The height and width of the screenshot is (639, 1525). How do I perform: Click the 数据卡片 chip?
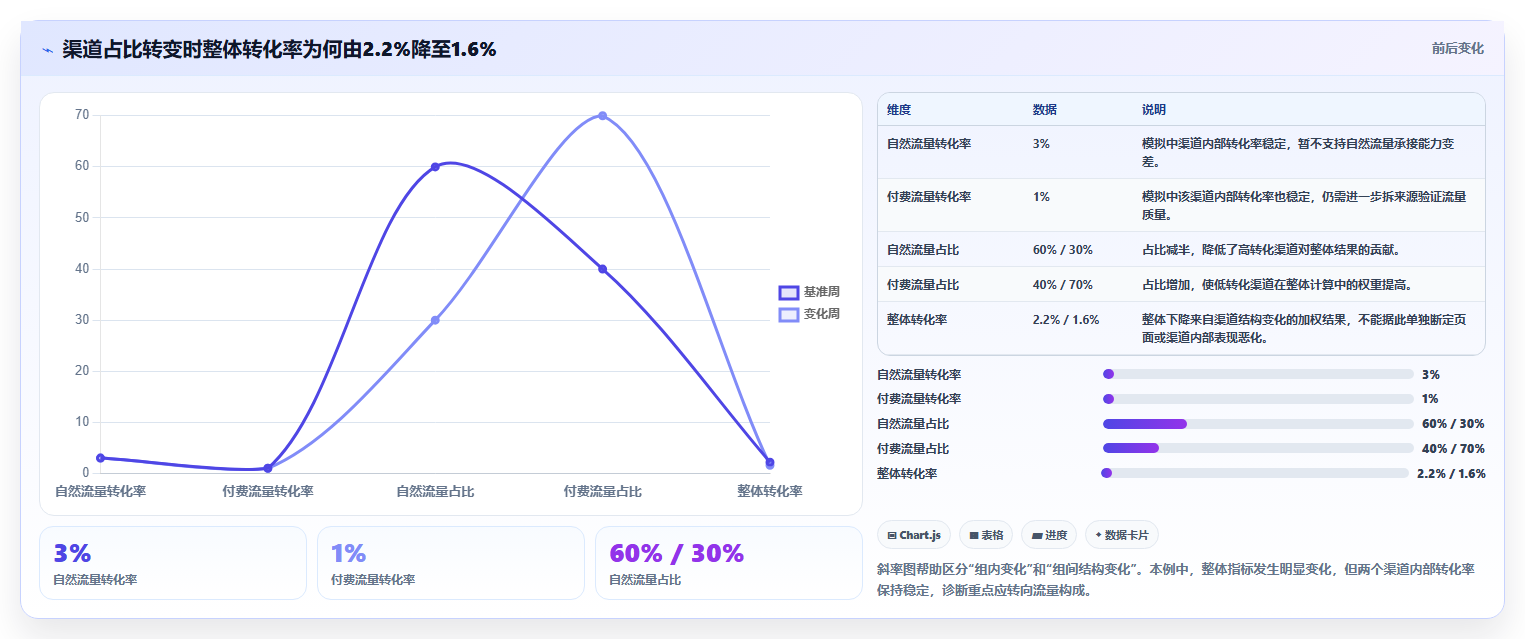pos(1122,535)
